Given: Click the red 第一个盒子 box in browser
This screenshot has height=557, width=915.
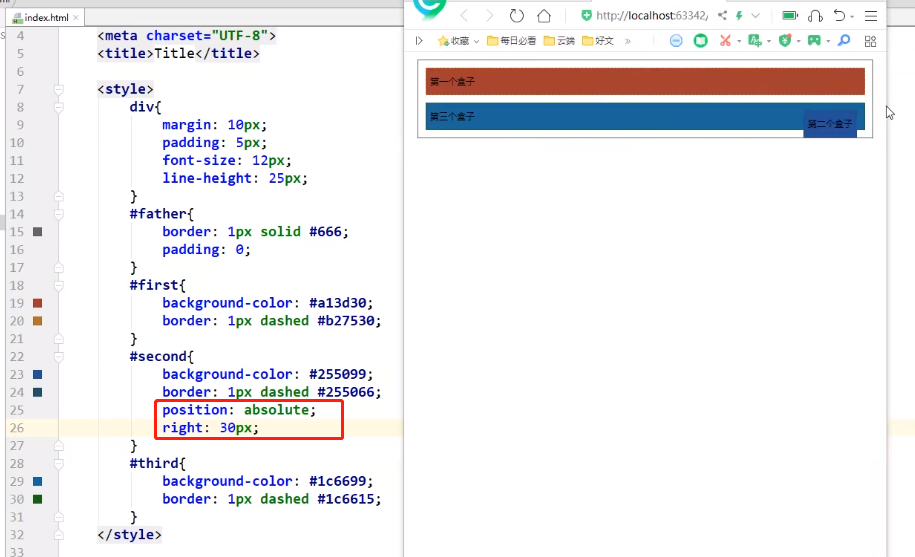Looking at the screenshot, I should pyautogui.click(x=645, y=81).
